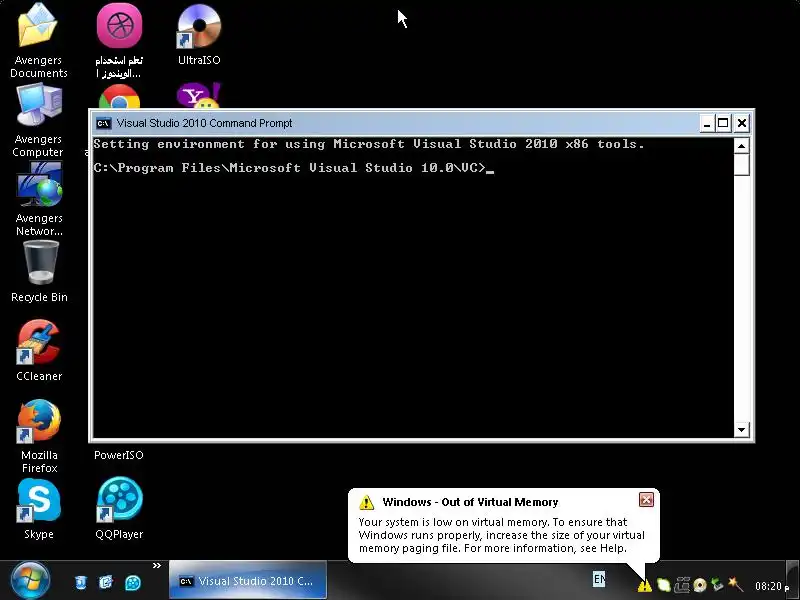Click the console scrollbar thumb

[741, 165]
